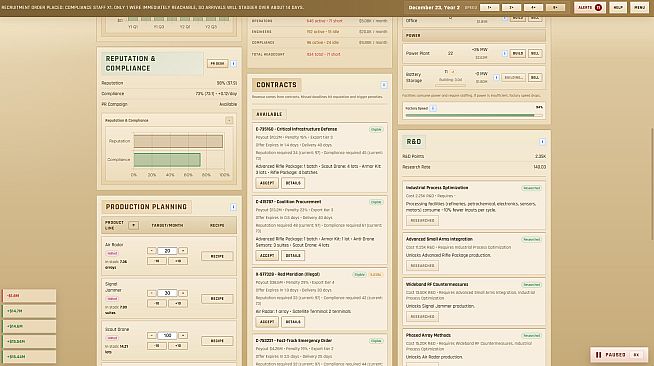The image size is (654, 366).
Task: Click the Factory Speed progress bar
Action: click(474, 115)
